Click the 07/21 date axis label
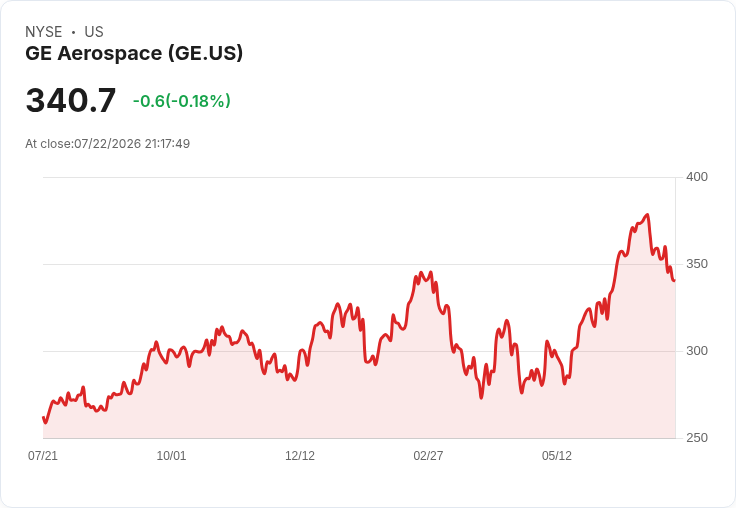 click(43, 456)
